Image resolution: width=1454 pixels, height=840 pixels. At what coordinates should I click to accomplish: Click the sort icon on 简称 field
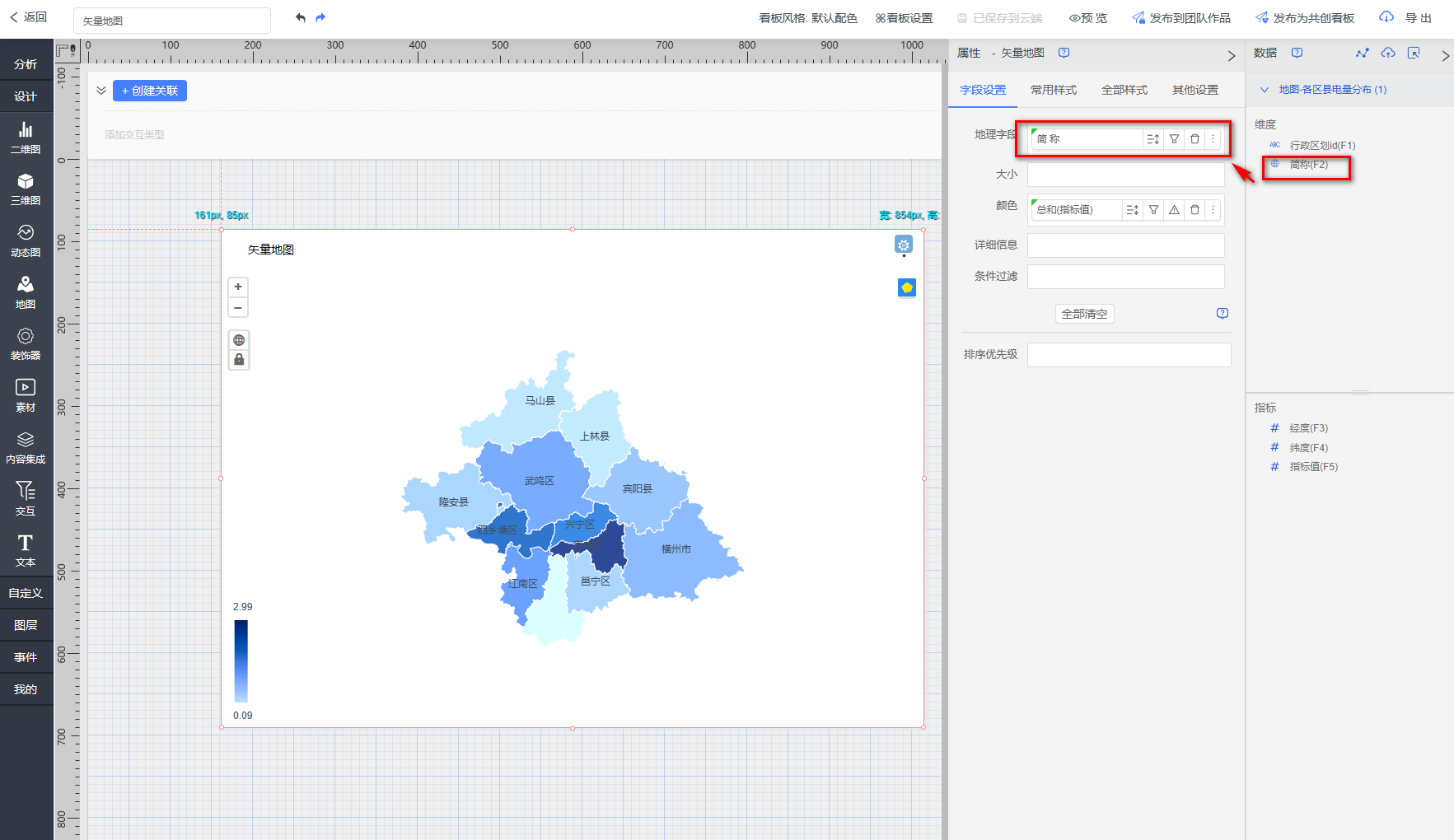[1152, 139]
